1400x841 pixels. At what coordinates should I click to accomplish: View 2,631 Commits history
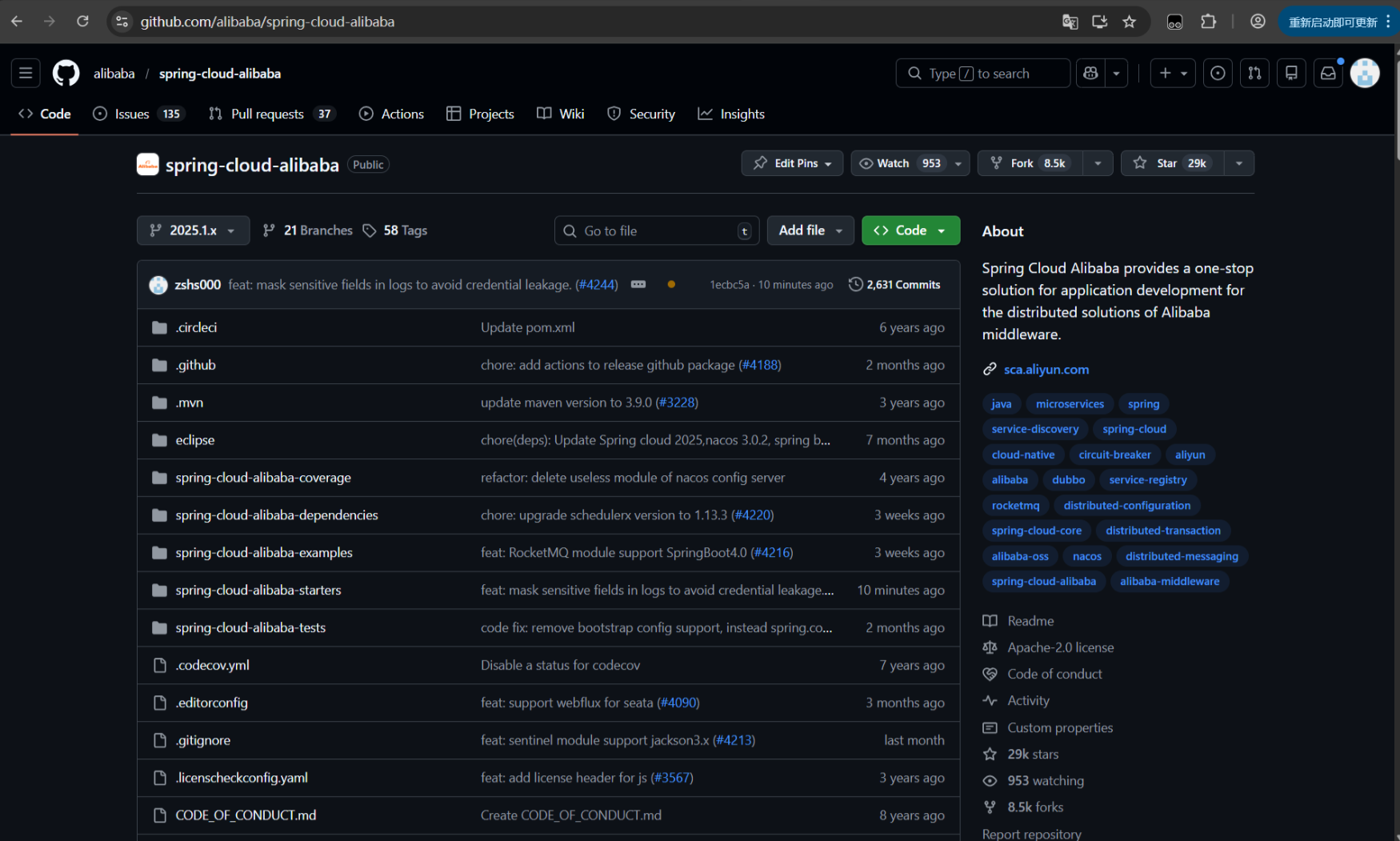[894, 285]
